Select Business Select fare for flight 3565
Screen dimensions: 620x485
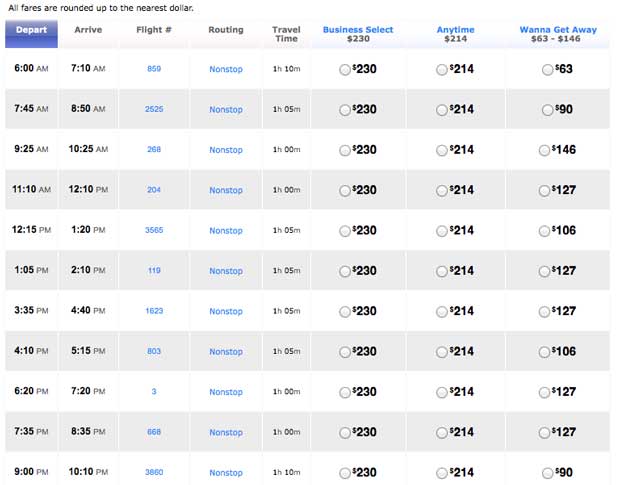tap(345, 231)
